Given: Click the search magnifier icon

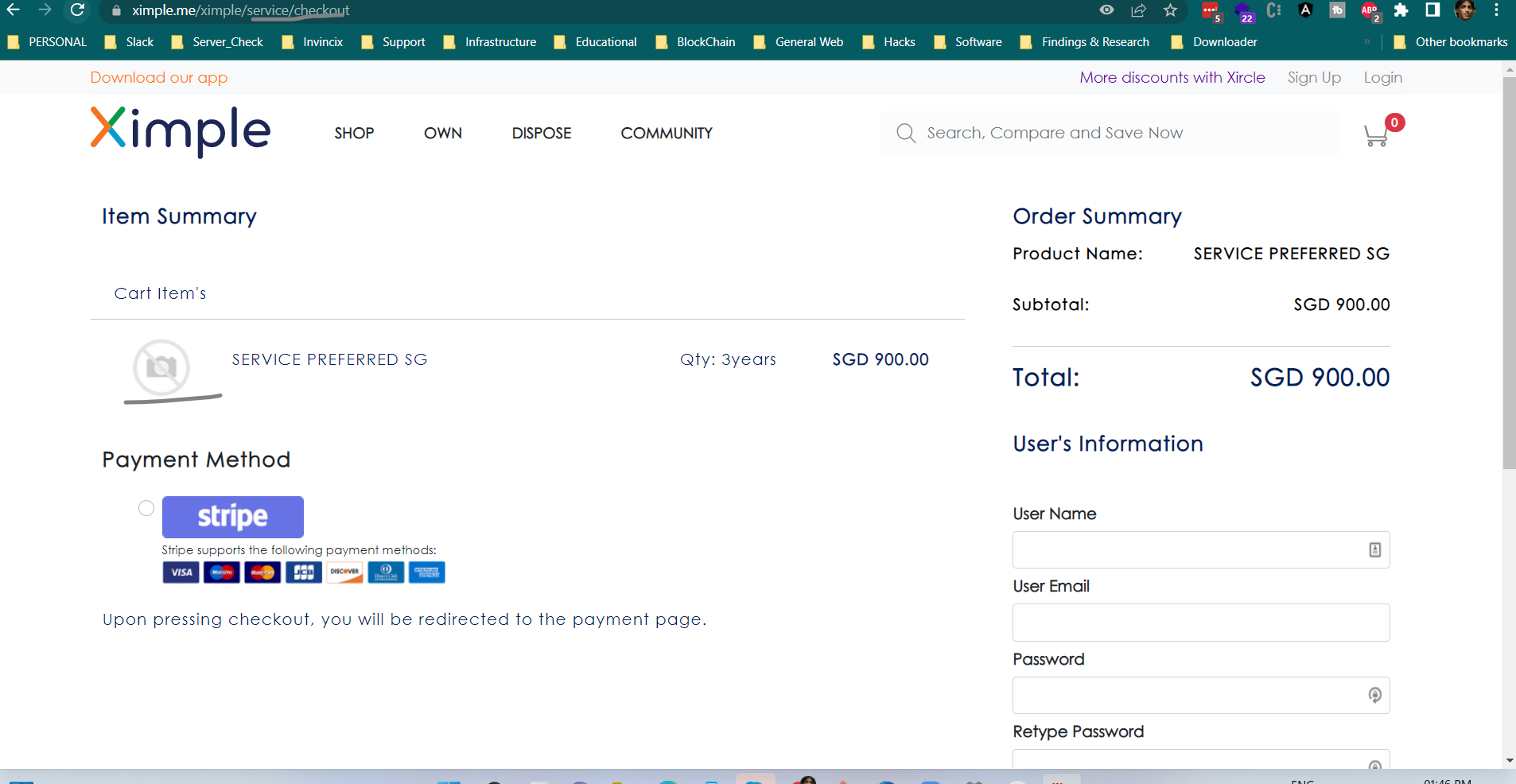Looking at the screenshot, I should [x=906, y=133].
